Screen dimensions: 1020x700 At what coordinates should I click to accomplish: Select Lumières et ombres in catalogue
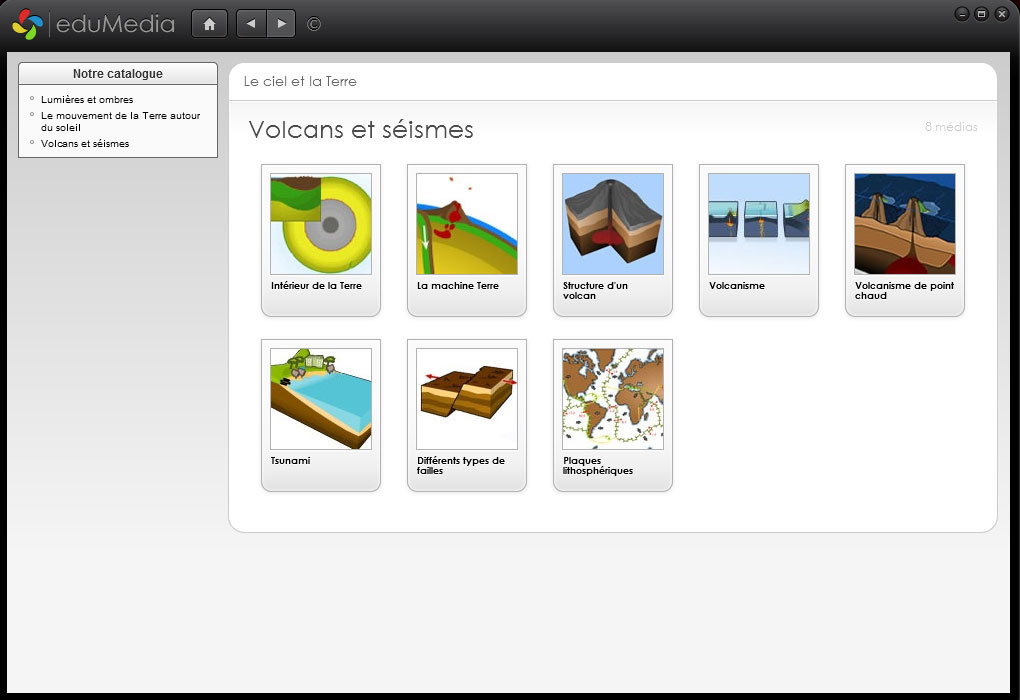pos(87,100)
